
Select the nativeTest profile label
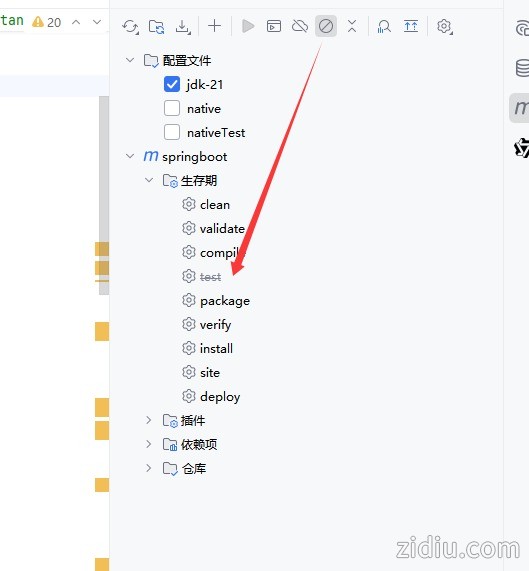click(x=216, y=133)
